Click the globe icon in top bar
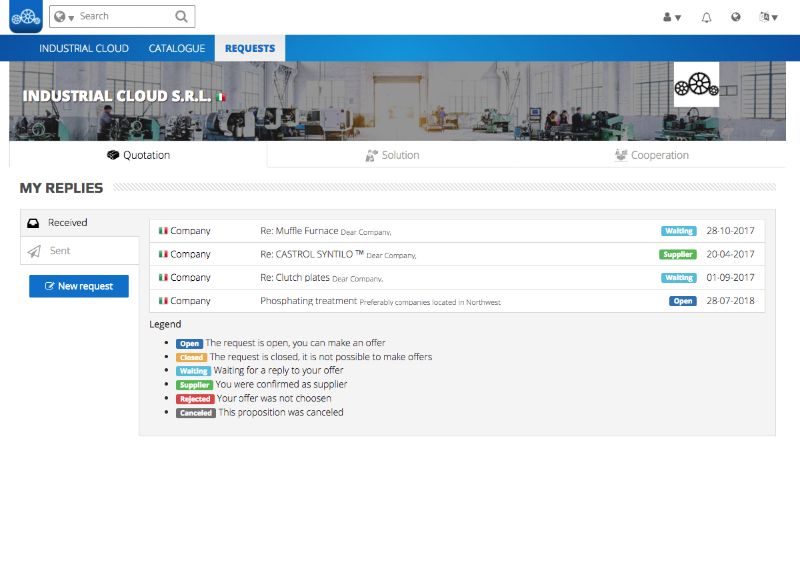The width and height of the screenshot is (800, 567). point(736,17)
